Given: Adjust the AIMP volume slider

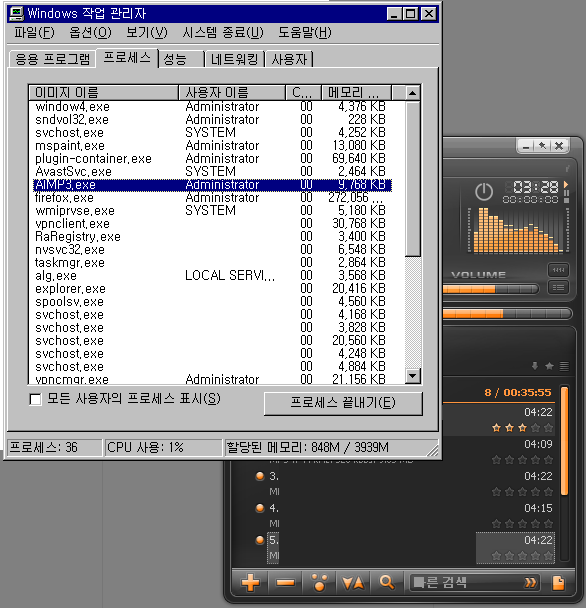Looking at the screenshot, I should (490, 289).
